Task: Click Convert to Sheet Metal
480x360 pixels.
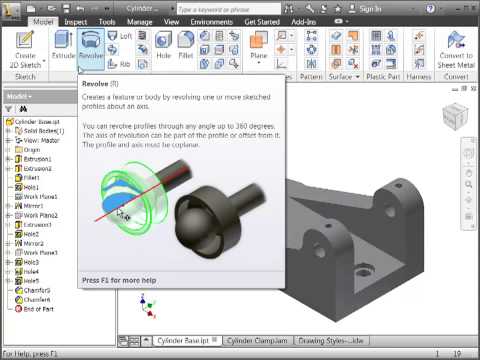Action: pos(456,50)
